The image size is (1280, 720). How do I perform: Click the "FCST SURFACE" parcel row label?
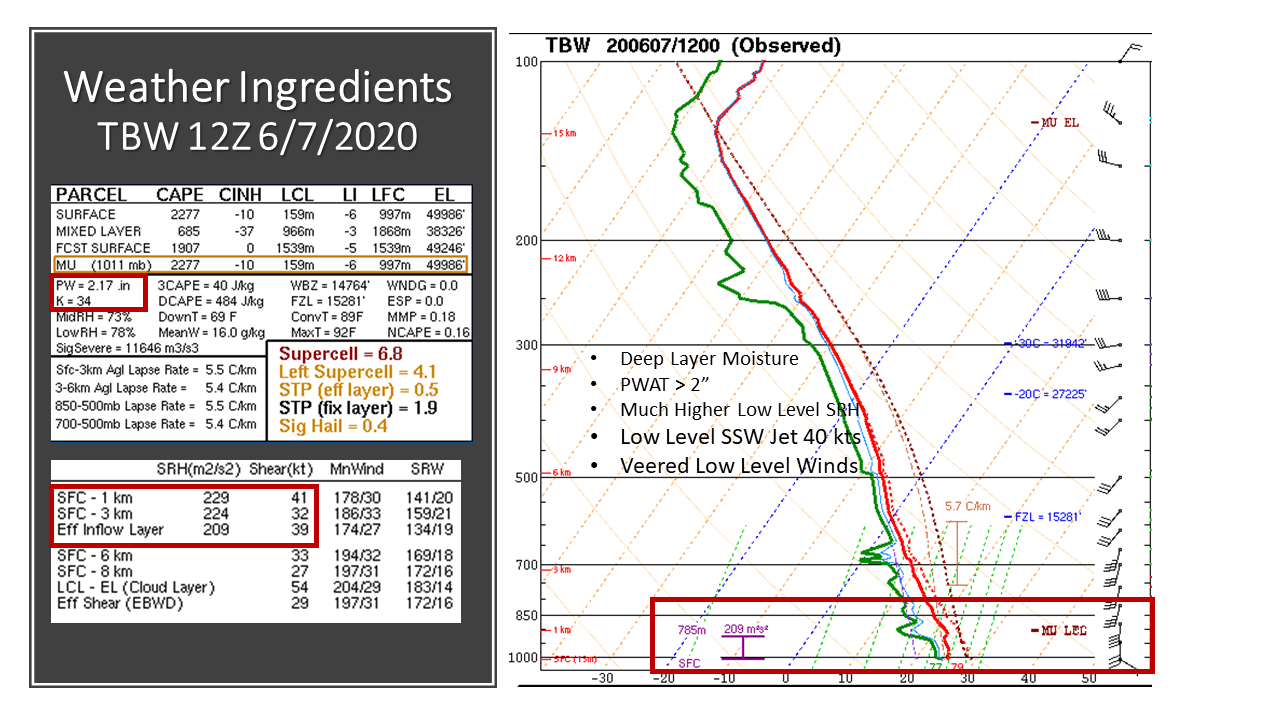click(103, 248)
